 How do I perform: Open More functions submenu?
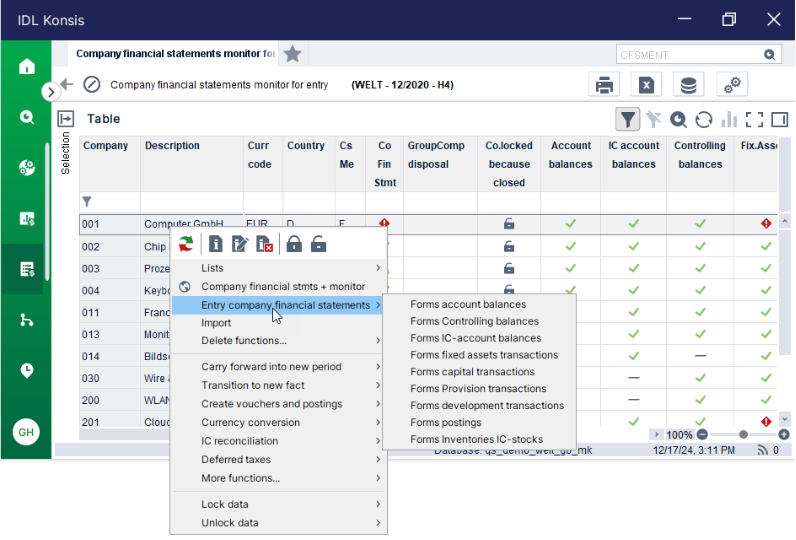pos(278,478)
